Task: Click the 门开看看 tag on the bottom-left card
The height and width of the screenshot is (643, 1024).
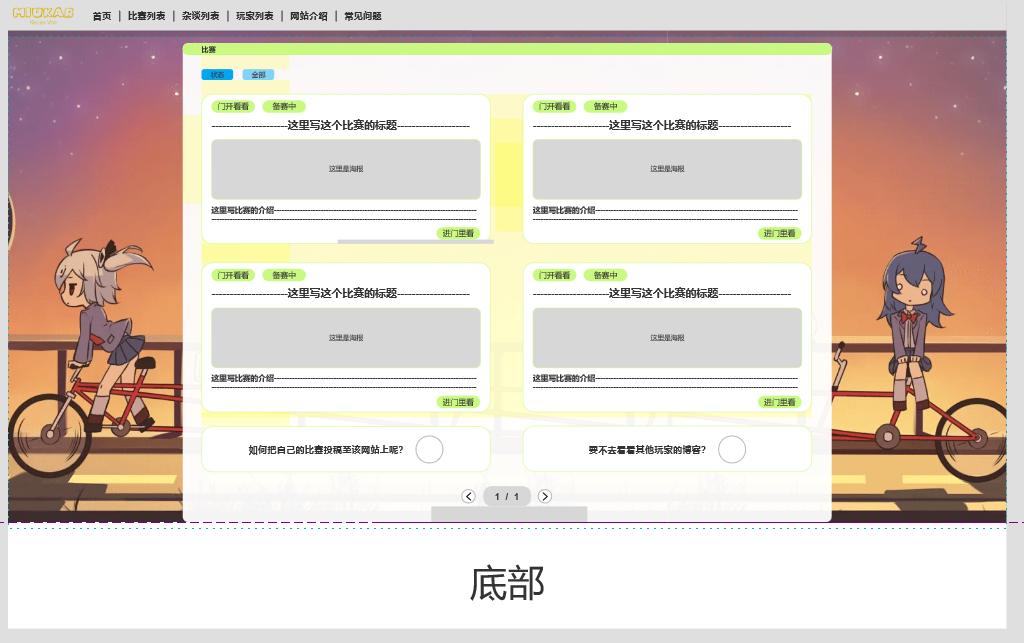Action: point(233,275)
